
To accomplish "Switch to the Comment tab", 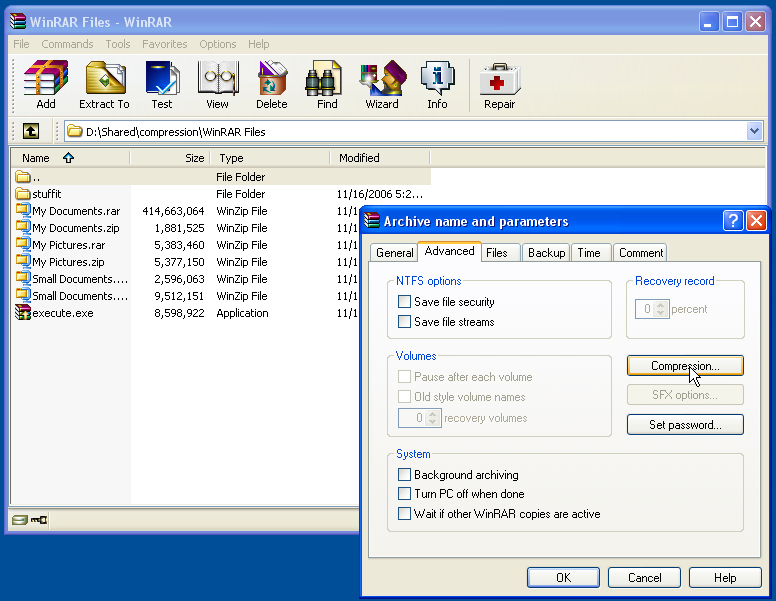I will 641,252.
